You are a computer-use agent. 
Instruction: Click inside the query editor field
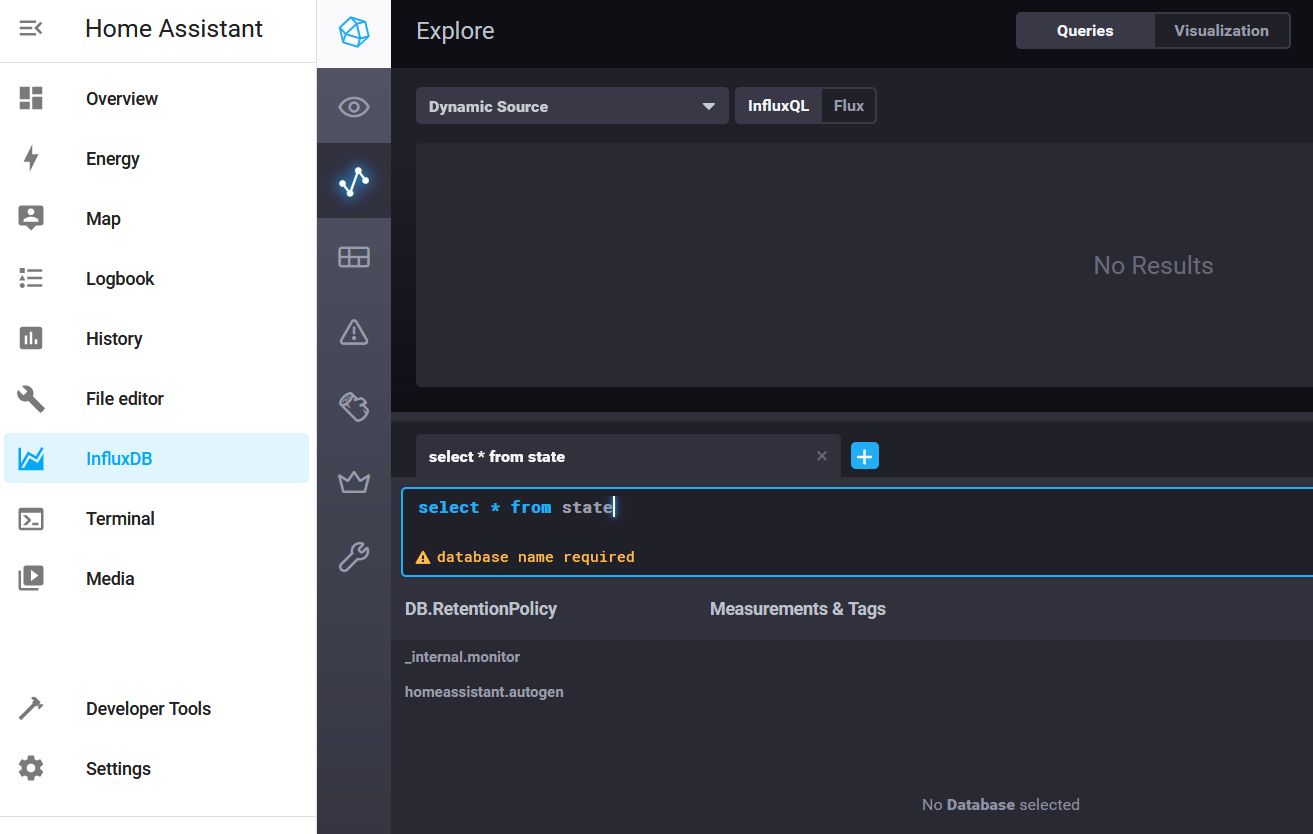700,507
